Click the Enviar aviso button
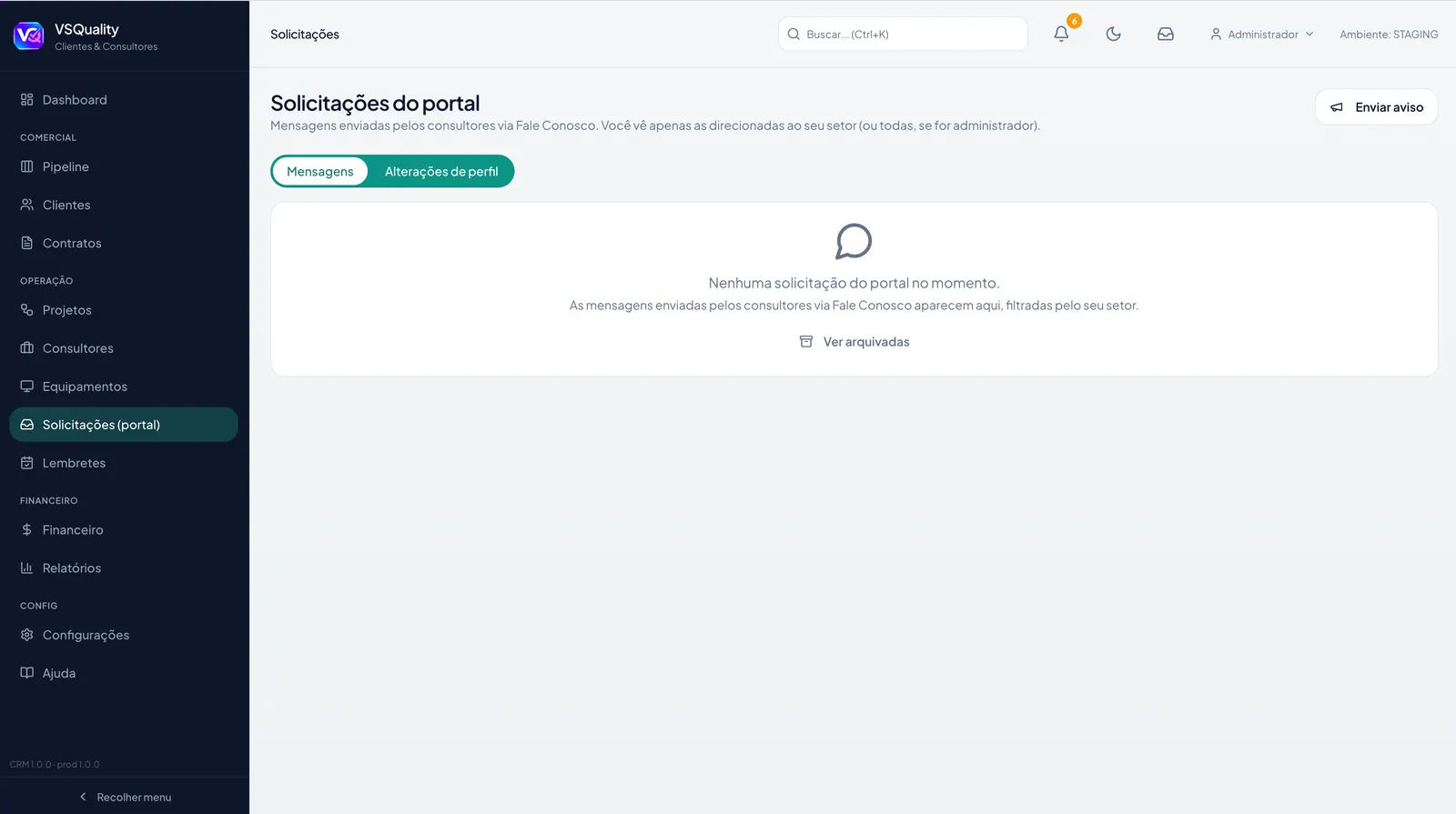This screenshot has width=1456, height=814. pyautogui.click(x=1376, y=107)
